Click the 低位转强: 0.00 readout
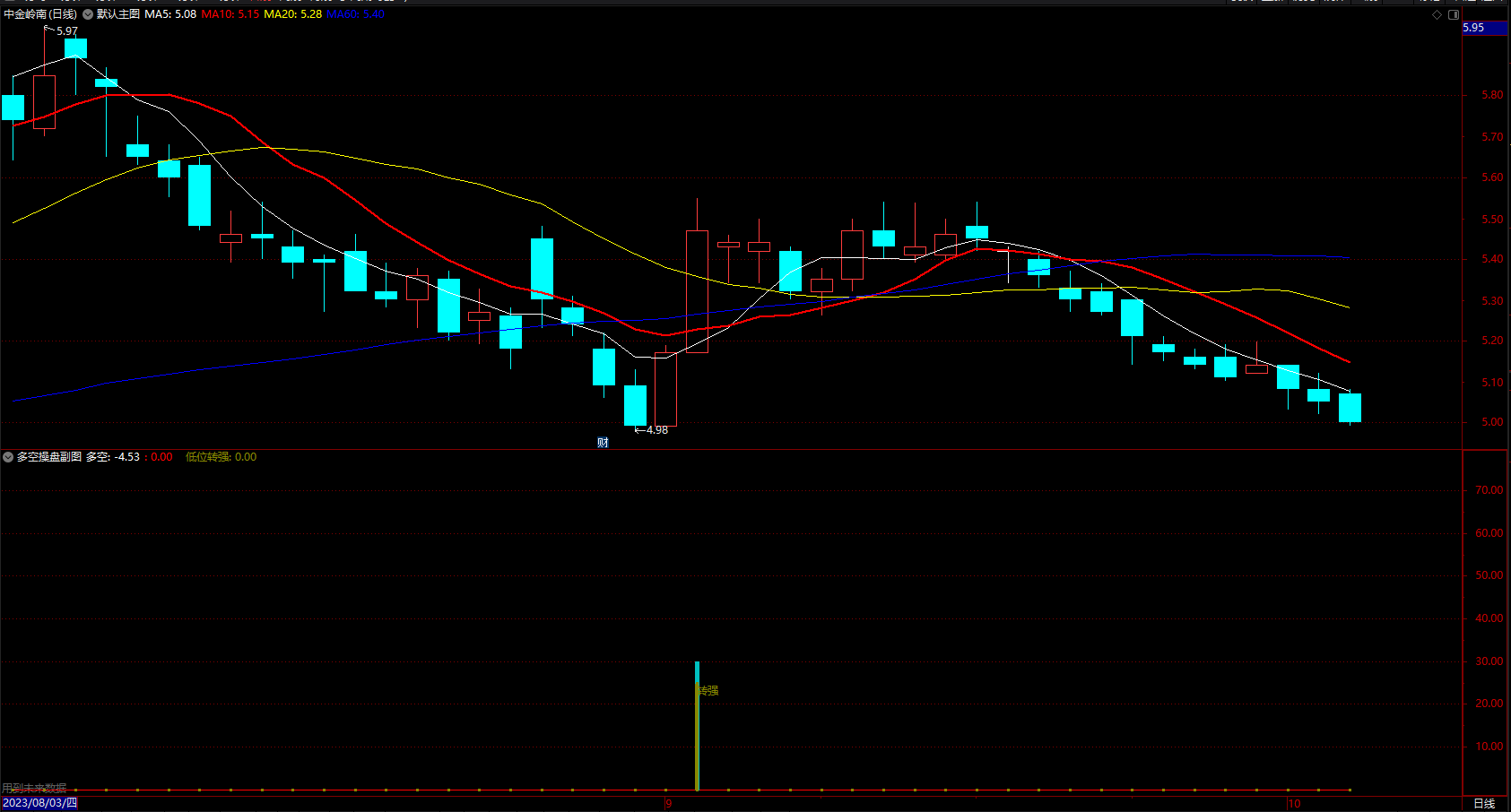This screenshot has height=812, width=1511. 221,457
